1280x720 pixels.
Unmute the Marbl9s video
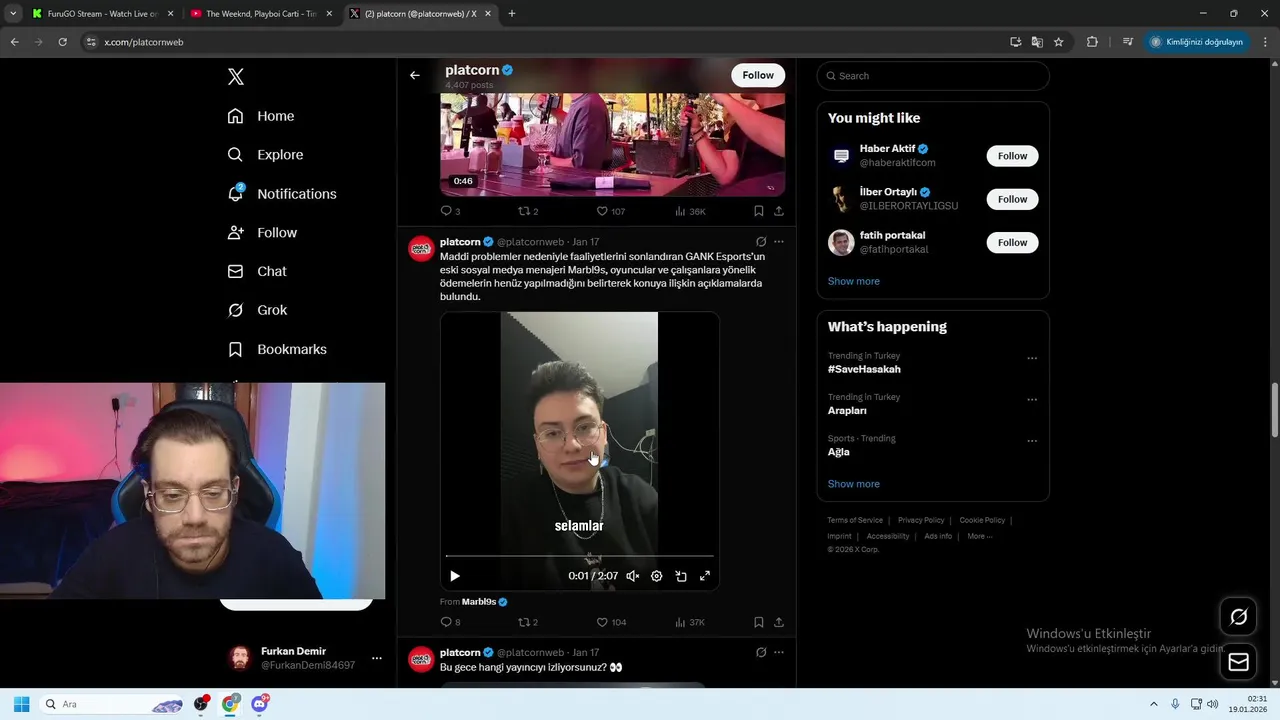tap(633, 576)
